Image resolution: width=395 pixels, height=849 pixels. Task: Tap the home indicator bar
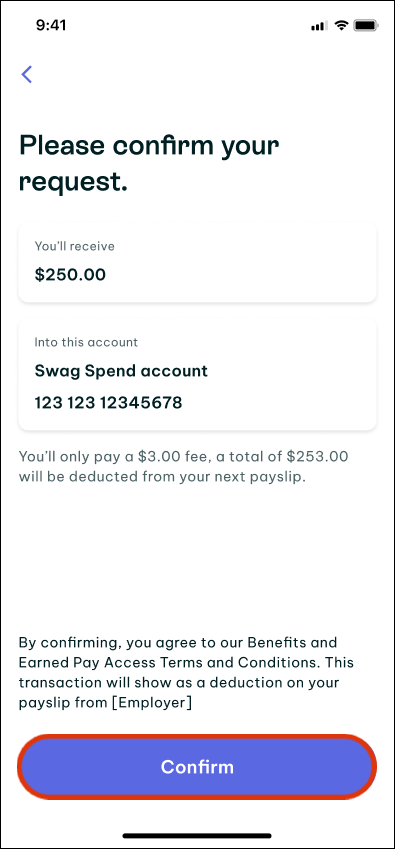pyautogui.click(x=197, y=835)
